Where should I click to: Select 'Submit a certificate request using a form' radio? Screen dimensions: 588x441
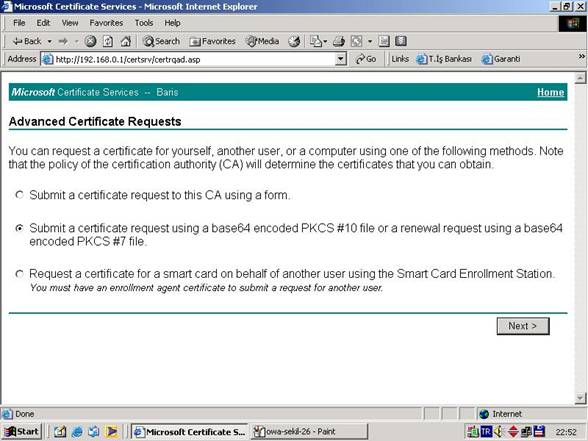tap(20, 195)
